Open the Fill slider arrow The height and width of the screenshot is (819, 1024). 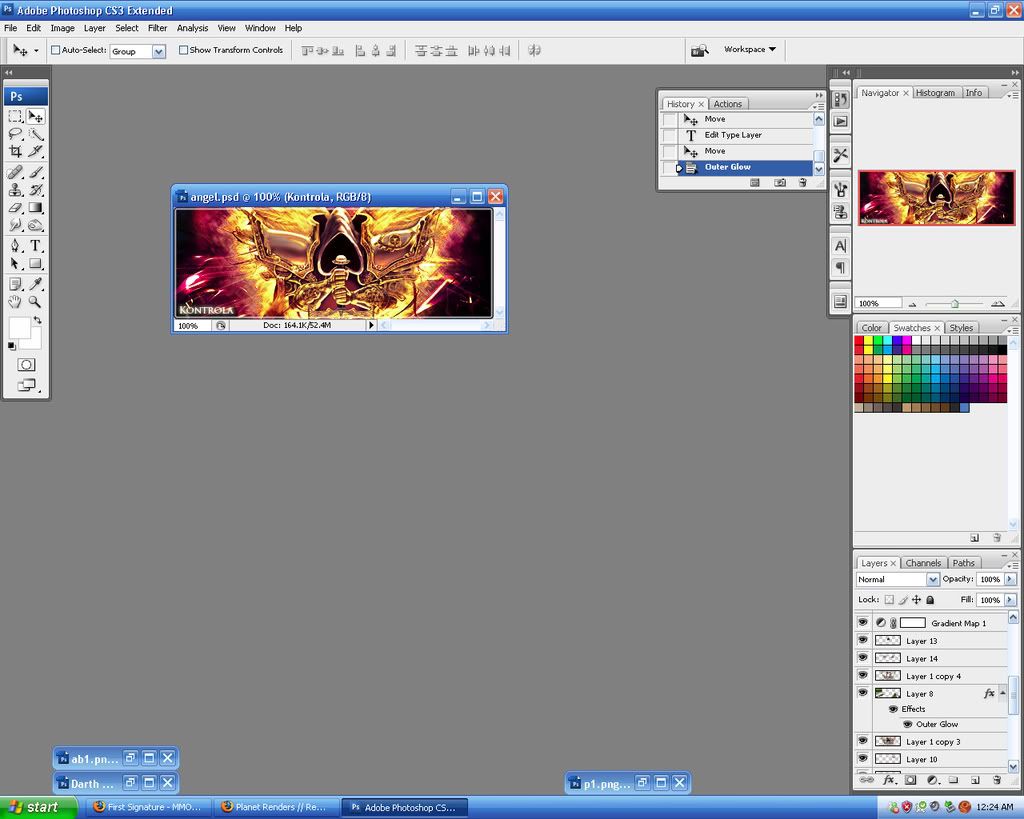pos(1010,600)
